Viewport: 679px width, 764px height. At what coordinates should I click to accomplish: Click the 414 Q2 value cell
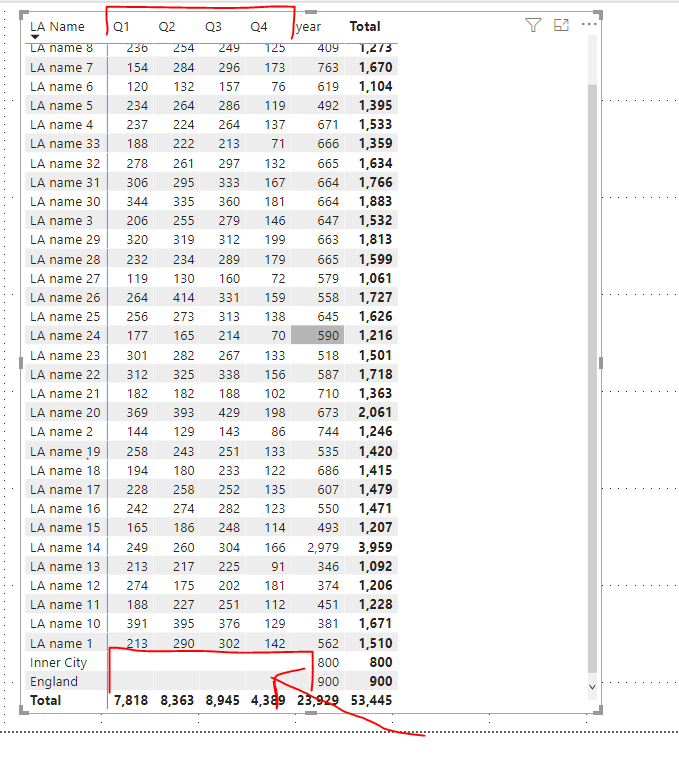[x=183, y=297]
